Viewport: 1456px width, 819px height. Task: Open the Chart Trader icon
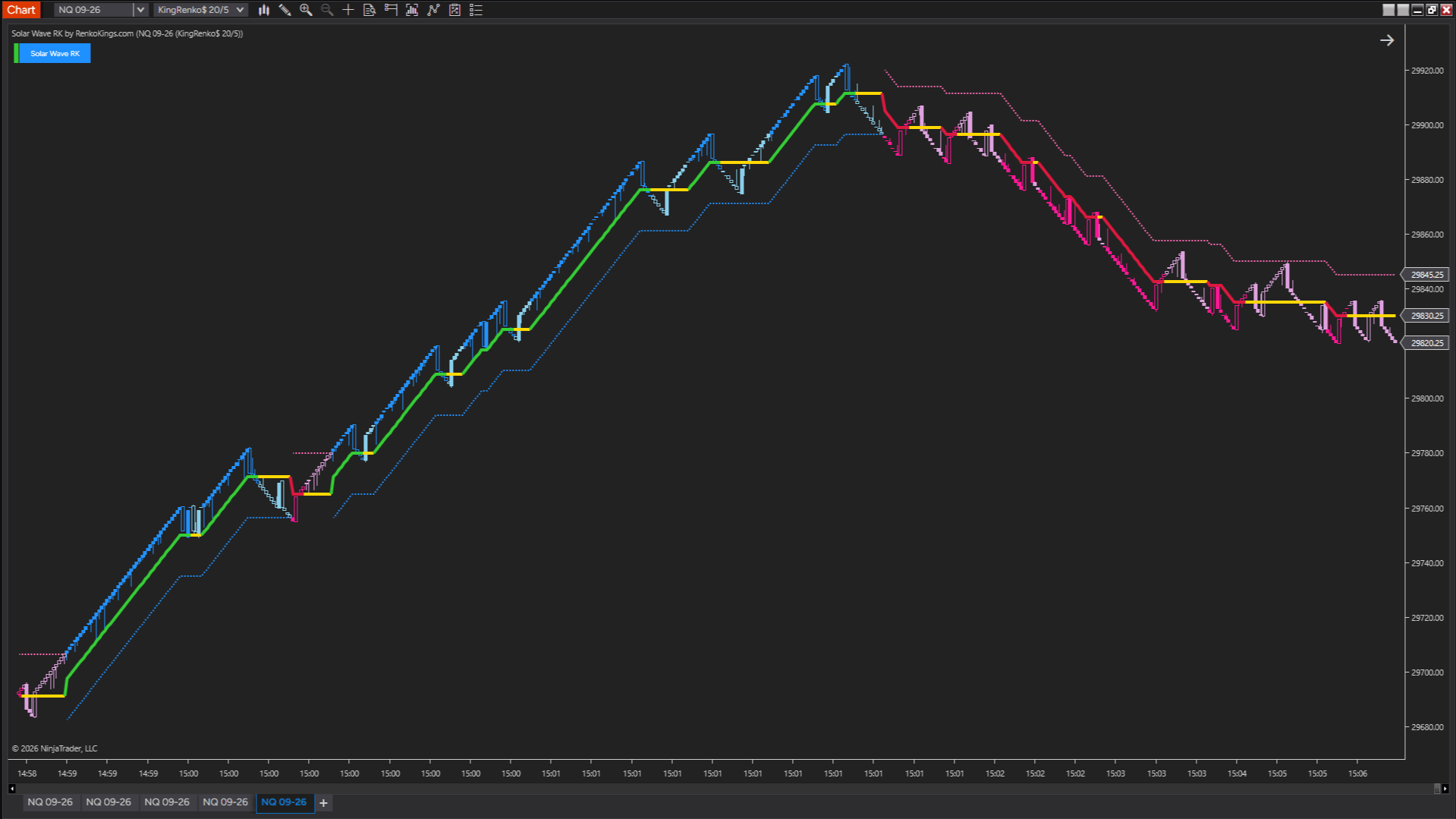click(391, 10)
